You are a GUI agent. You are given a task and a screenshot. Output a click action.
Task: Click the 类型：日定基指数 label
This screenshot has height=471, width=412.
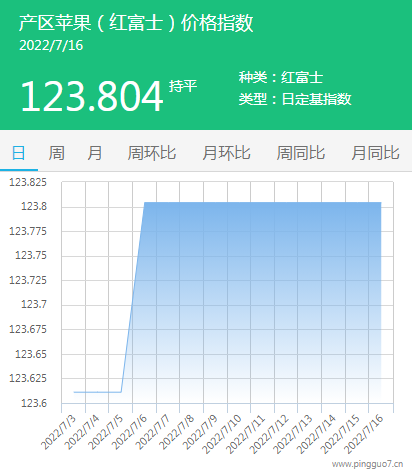tap(295, 99)
